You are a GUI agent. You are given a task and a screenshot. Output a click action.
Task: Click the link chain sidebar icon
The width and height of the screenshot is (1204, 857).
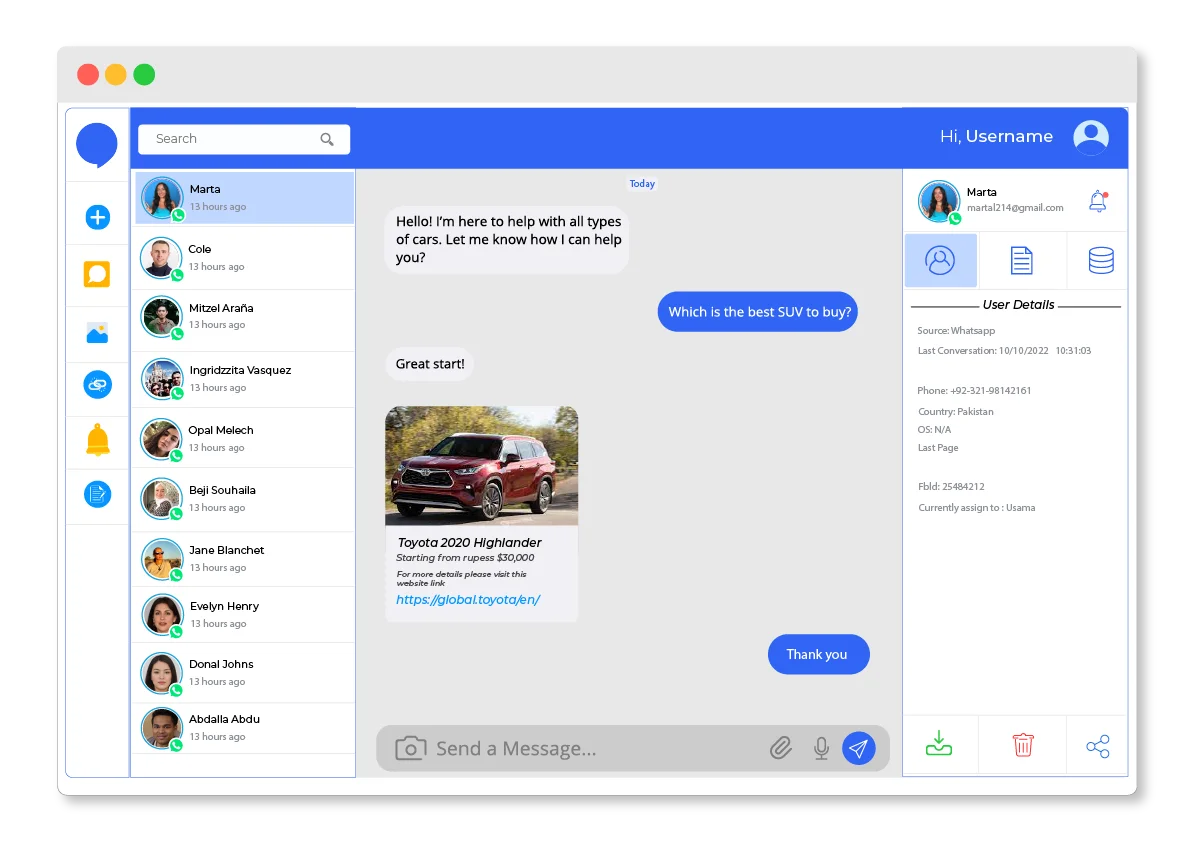point(97,384)
